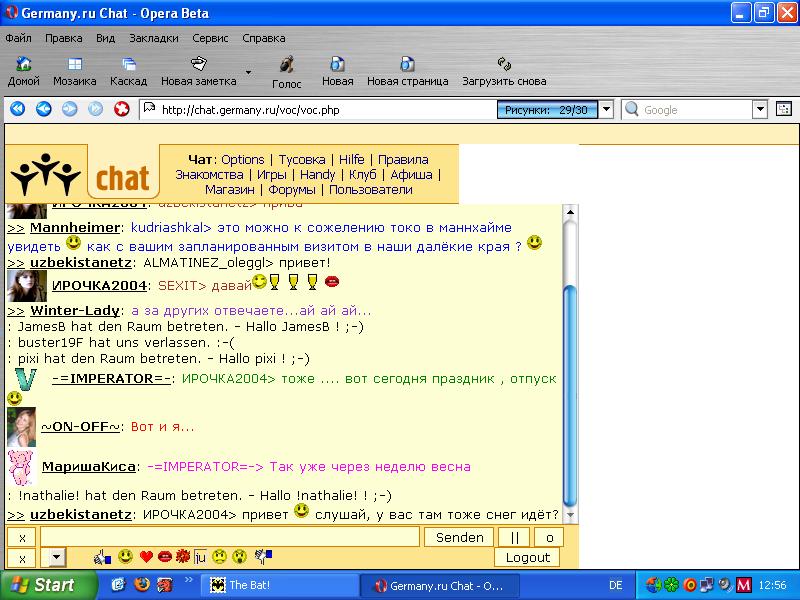
Task: Open the Справка menu
Action: (x=264, y=38)
